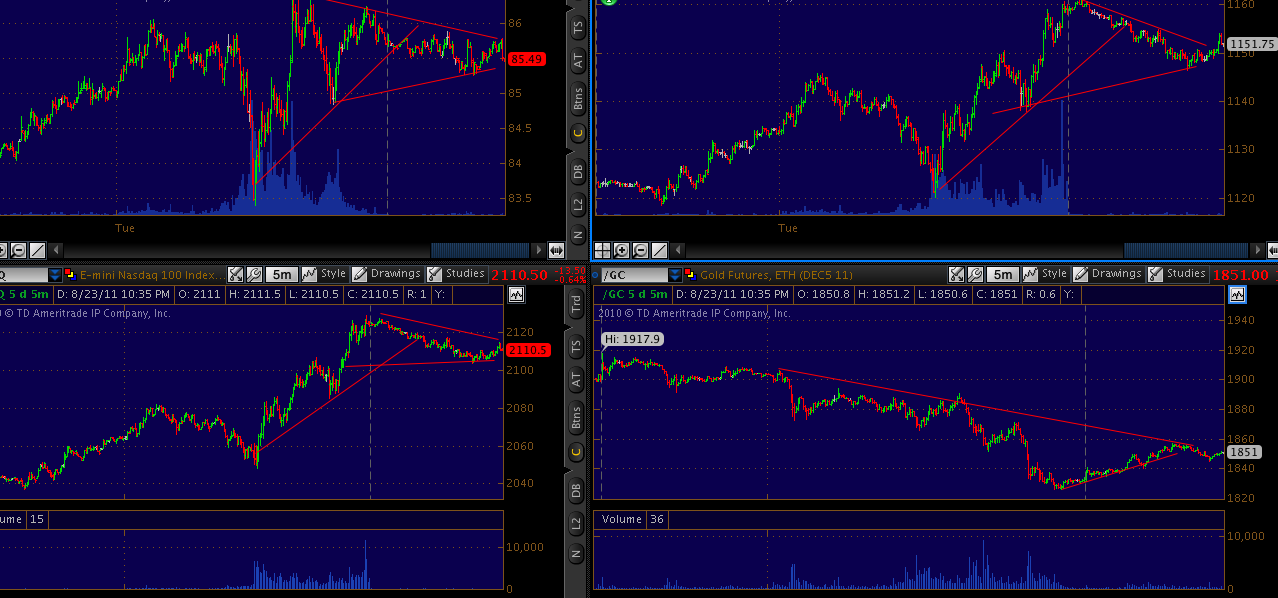Zoom out using the magnifier under the upper-right chart

[641, 250]
